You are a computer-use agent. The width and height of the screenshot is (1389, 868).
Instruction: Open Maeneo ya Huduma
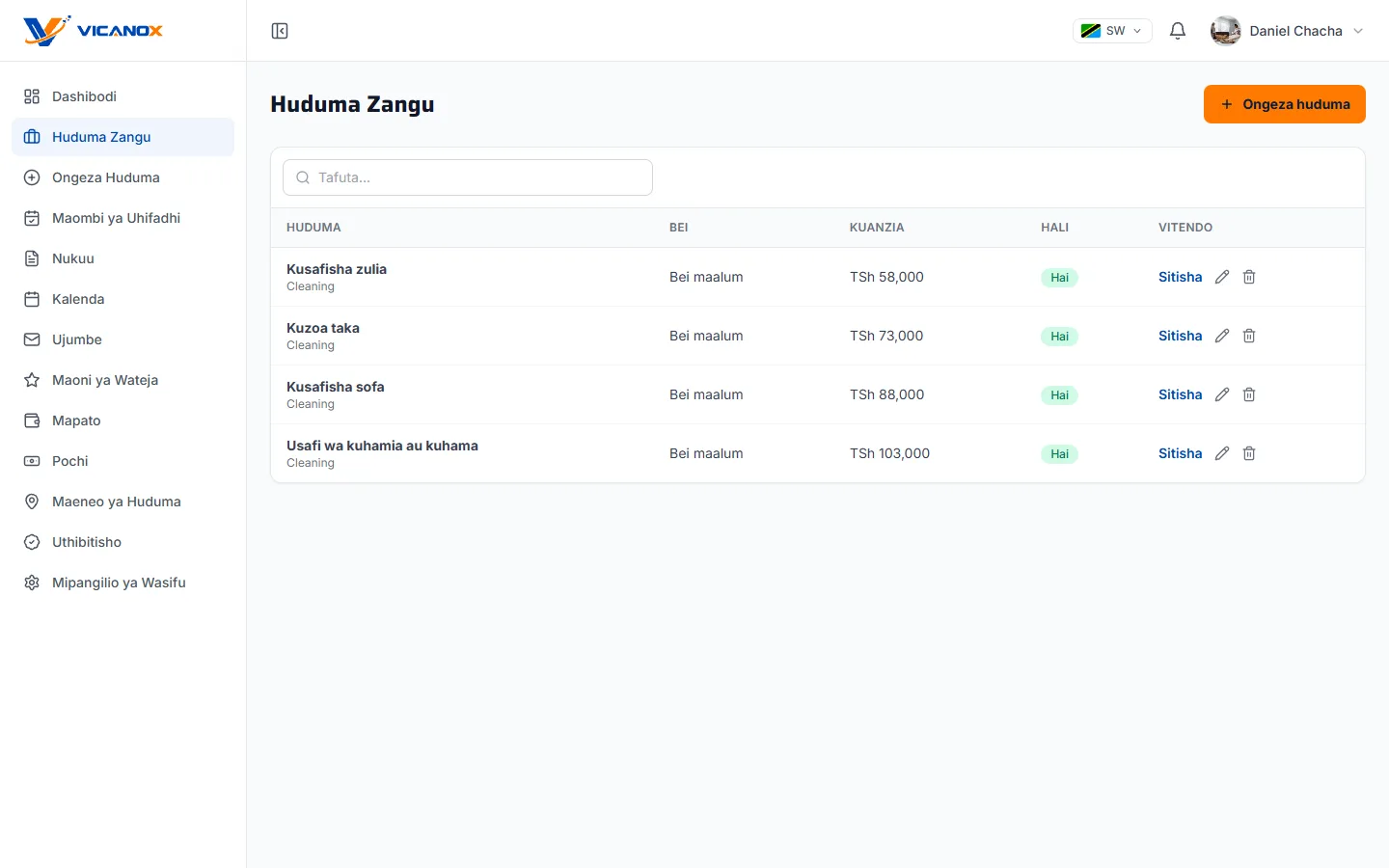(x=123, y=502)
